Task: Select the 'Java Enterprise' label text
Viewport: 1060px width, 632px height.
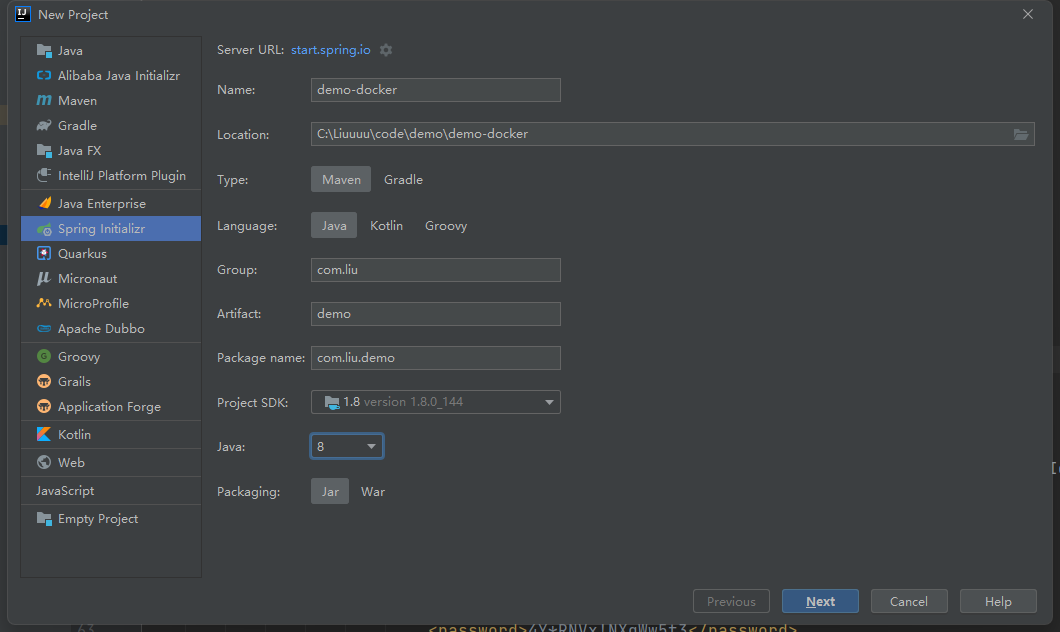Action: (102, 203)
